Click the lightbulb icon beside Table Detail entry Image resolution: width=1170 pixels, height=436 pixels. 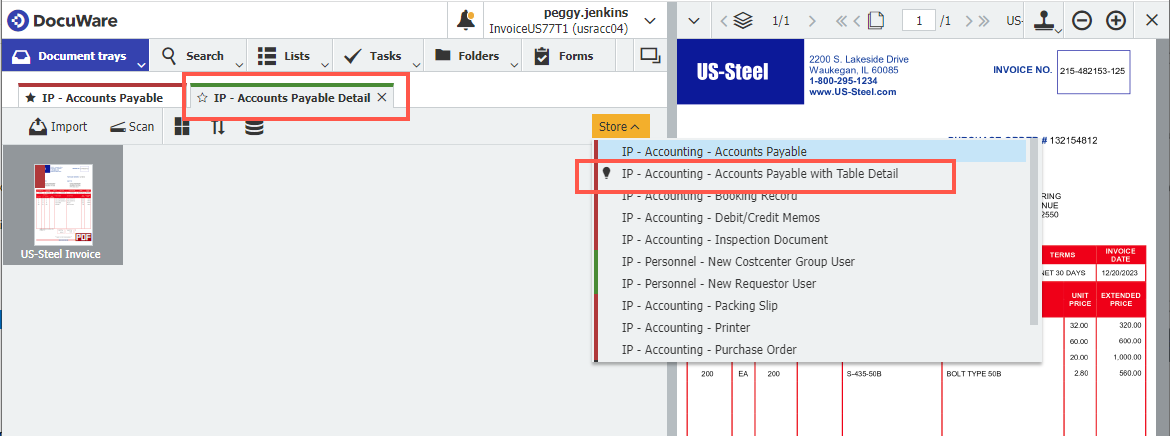[x=607, y=173]
